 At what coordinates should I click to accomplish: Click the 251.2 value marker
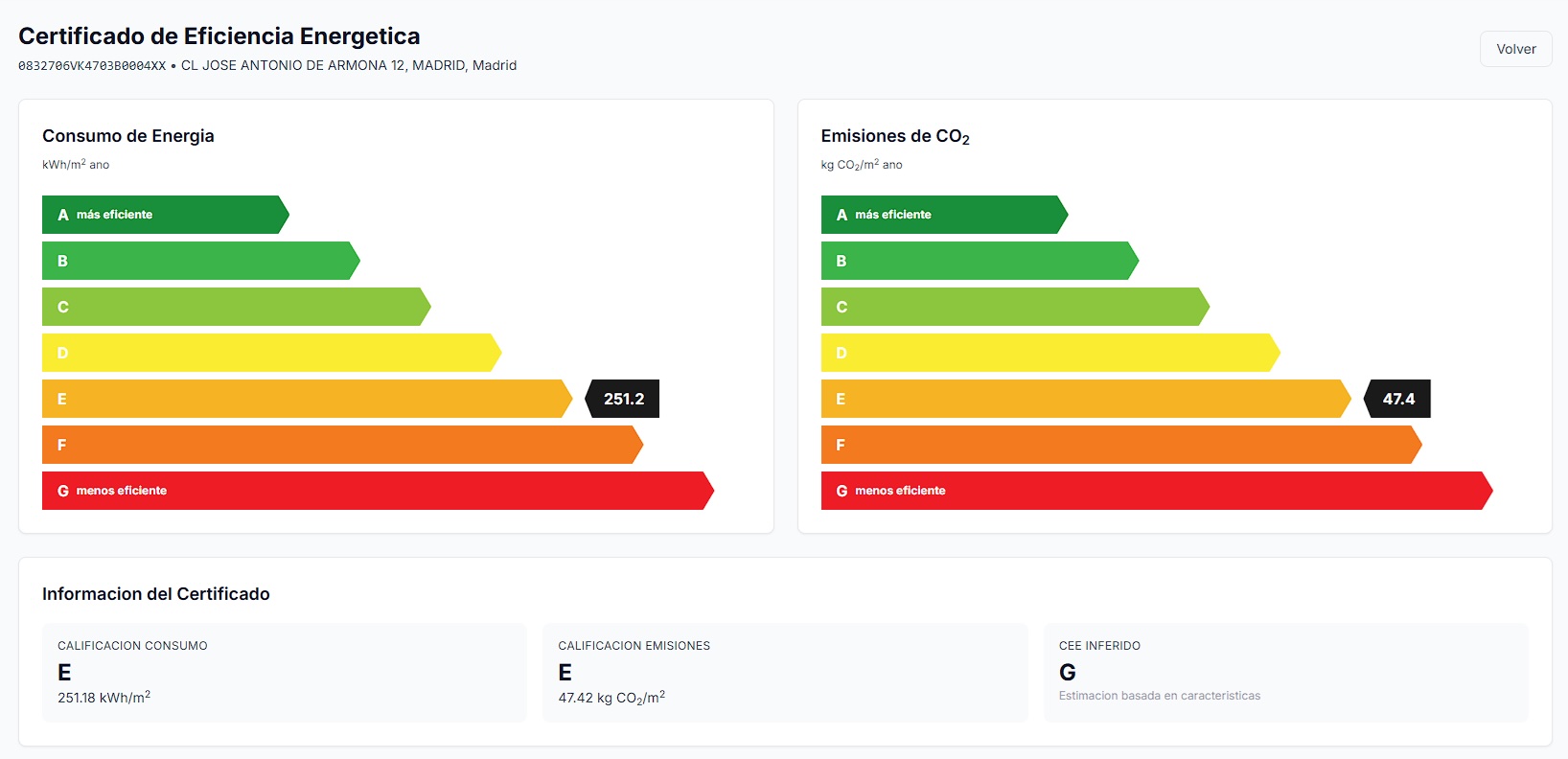click(x=624, y=399)
